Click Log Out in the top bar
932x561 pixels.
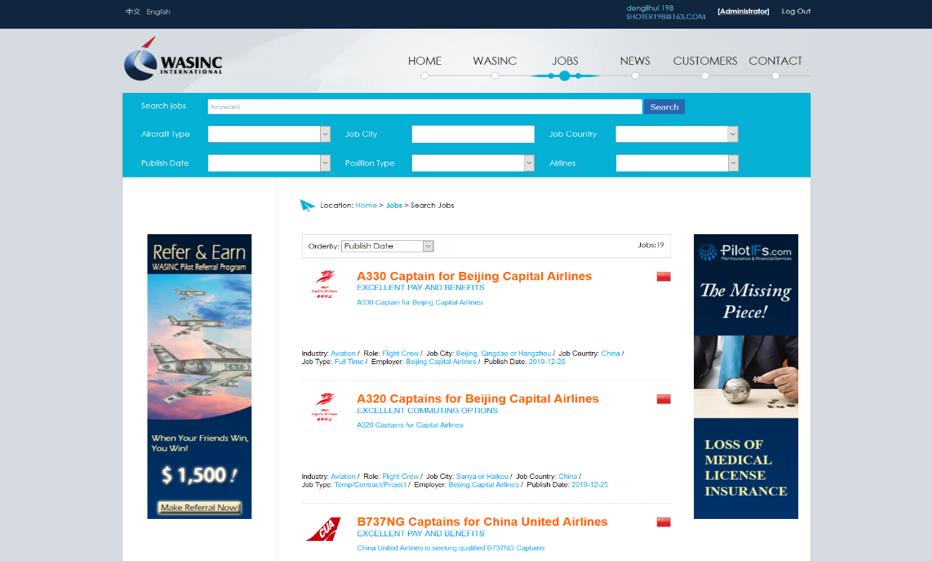click(x=796, y=11)
